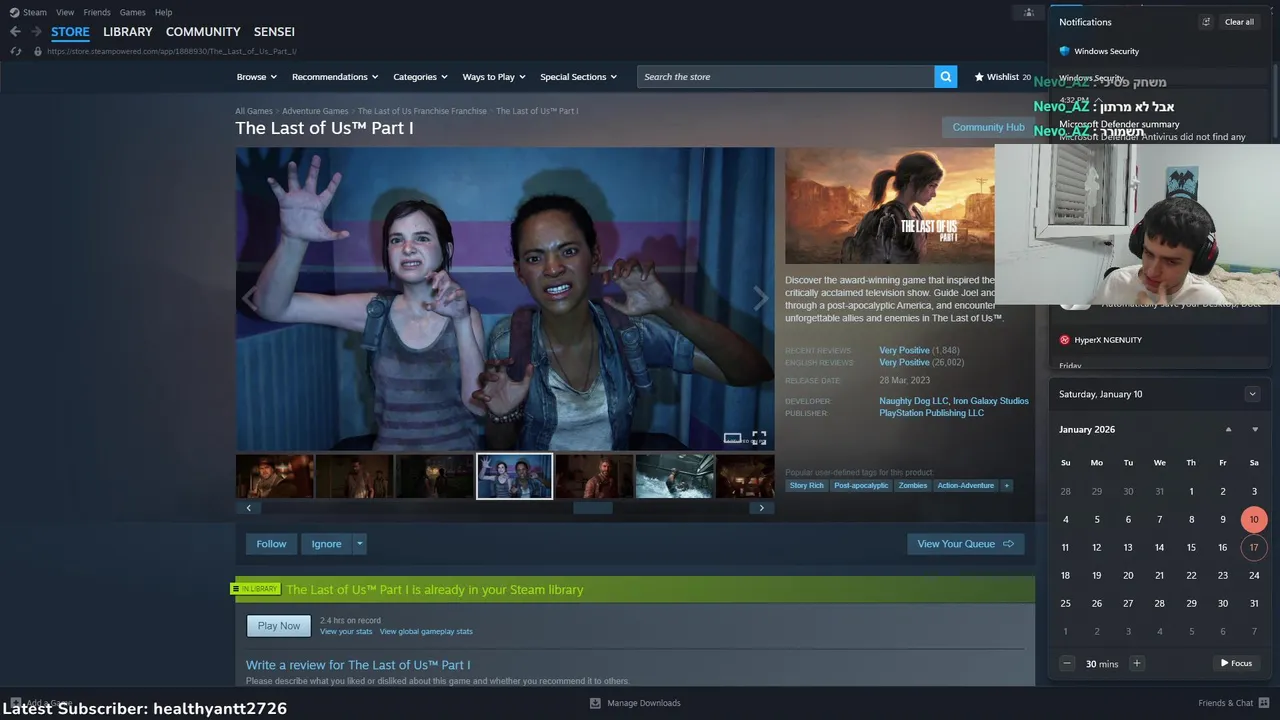Open the Wishlist star link
This screenshot has height=720, width=1280.
[1002, 77]
